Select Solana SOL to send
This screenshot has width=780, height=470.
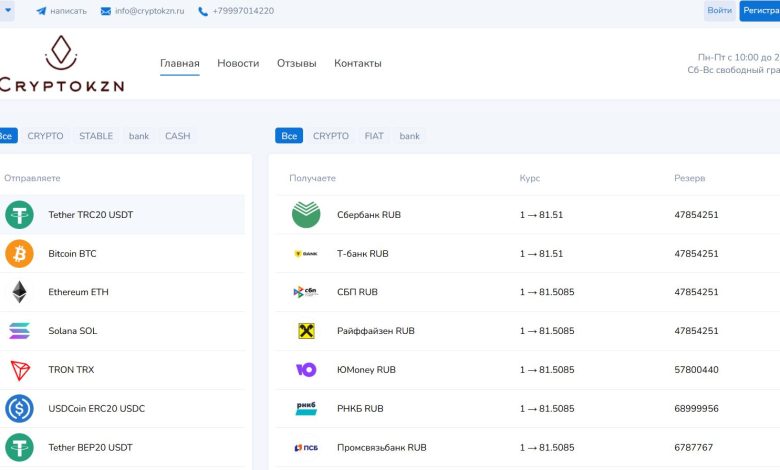(x=122, y=331)
